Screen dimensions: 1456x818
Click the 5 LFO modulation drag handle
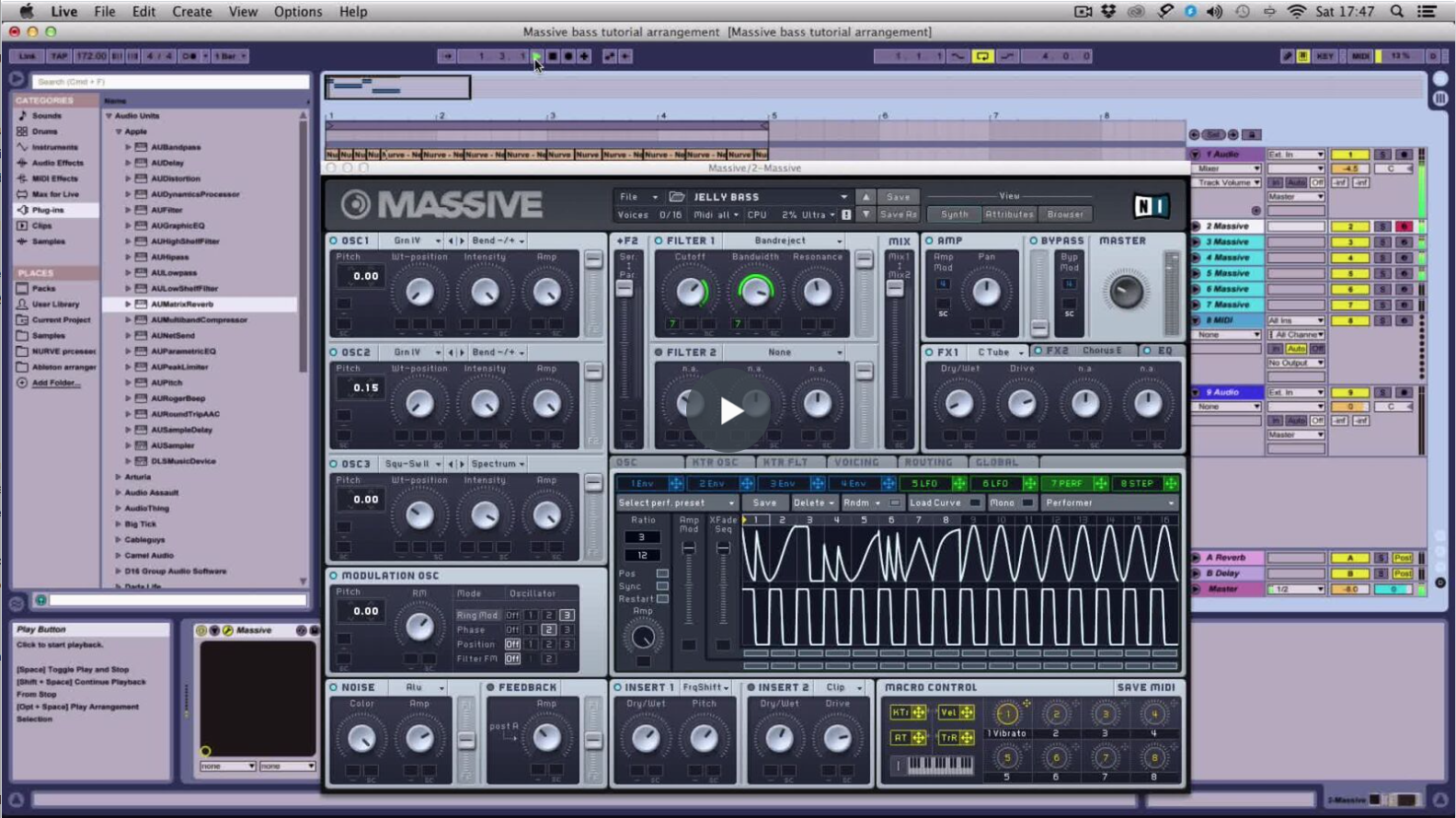[959, 483]
